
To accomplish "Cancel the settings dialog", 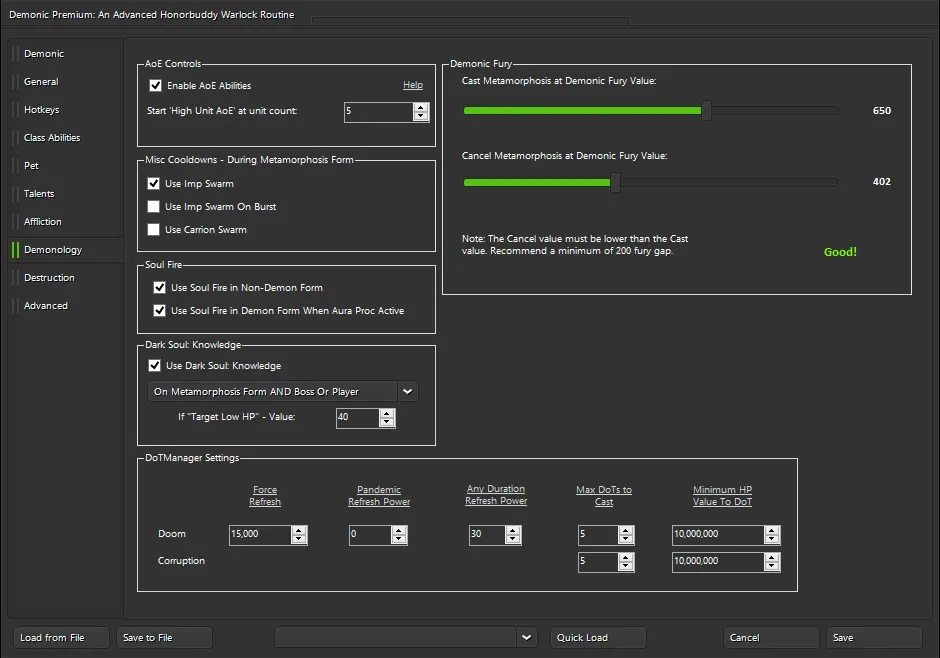I will point(771,638).
